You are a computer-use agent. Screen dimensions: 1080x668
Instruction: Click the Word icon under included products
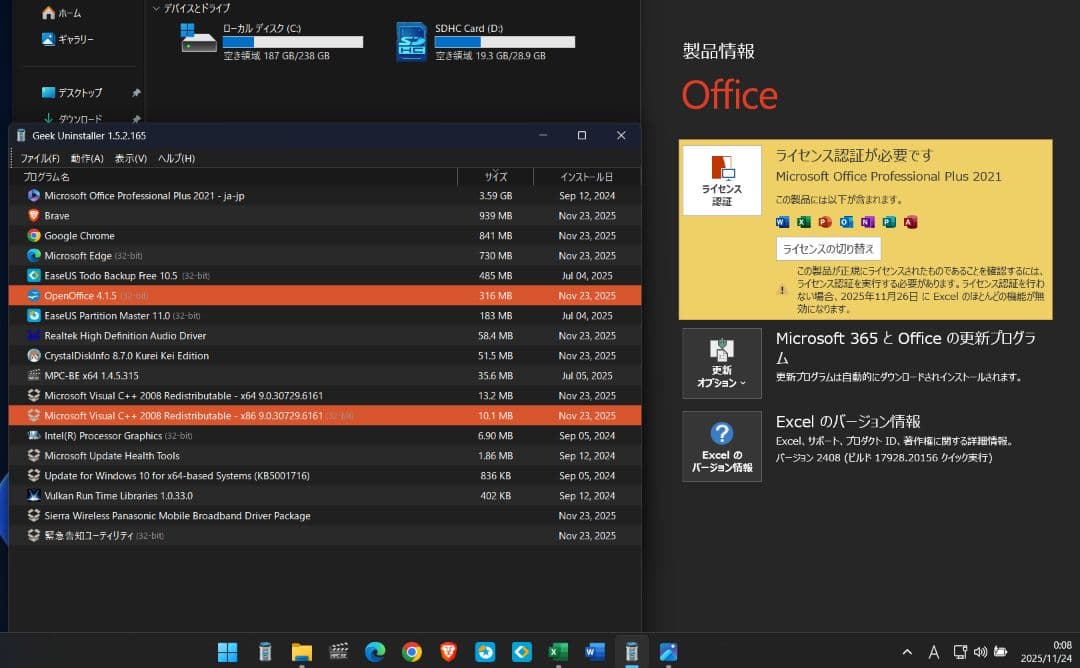point(780,221)
